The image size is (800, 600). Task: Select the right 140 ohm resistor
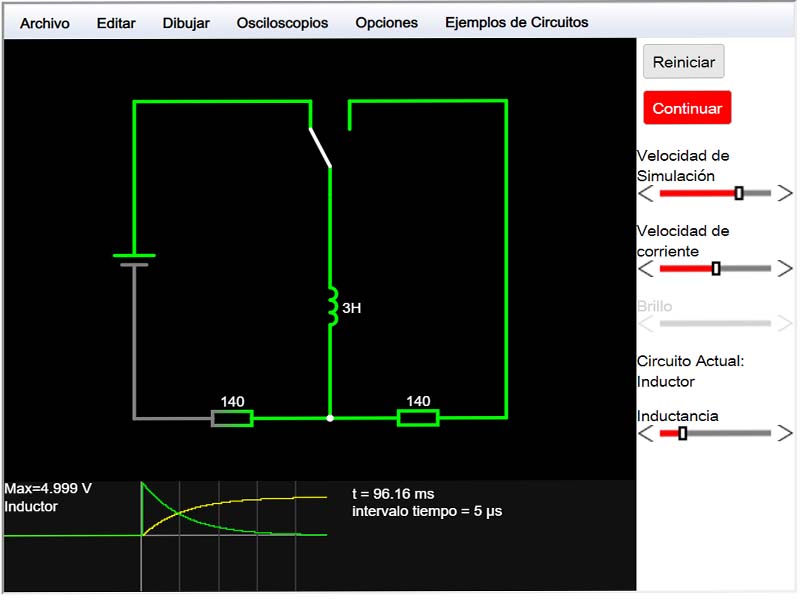tap(418, 418)
